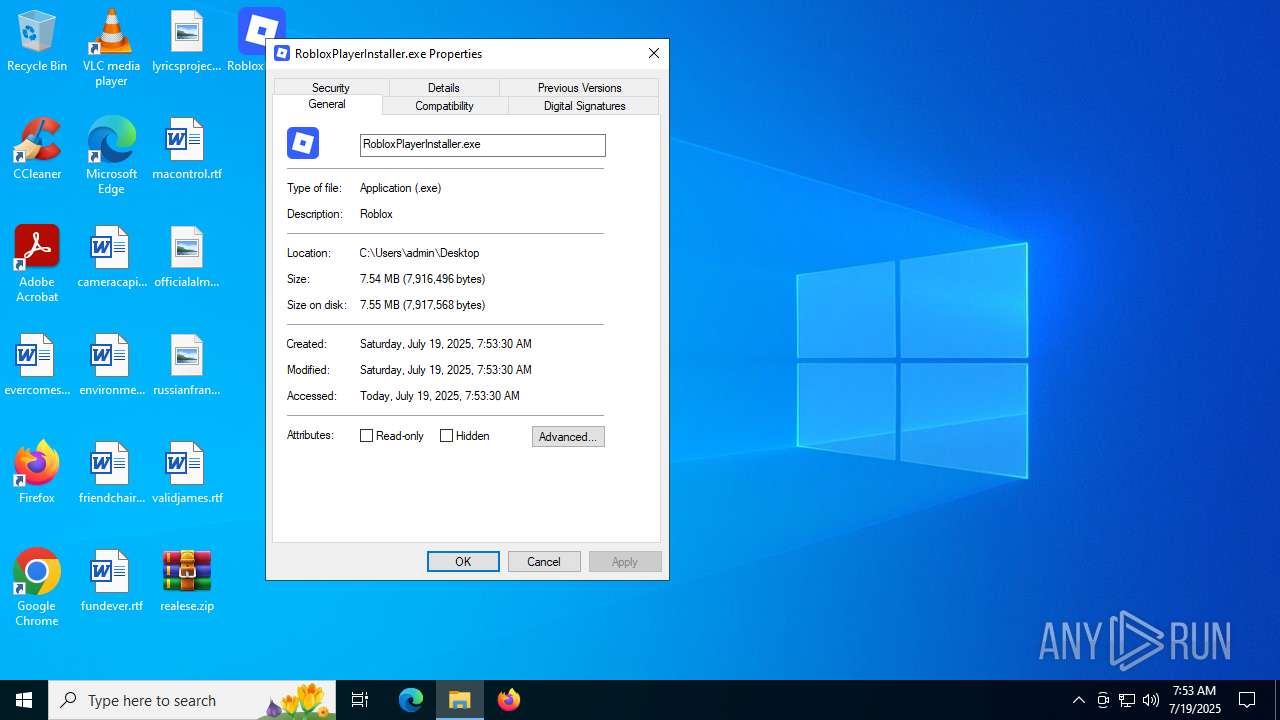
Task: Click the Cancel button
Action: coord(544,562)
